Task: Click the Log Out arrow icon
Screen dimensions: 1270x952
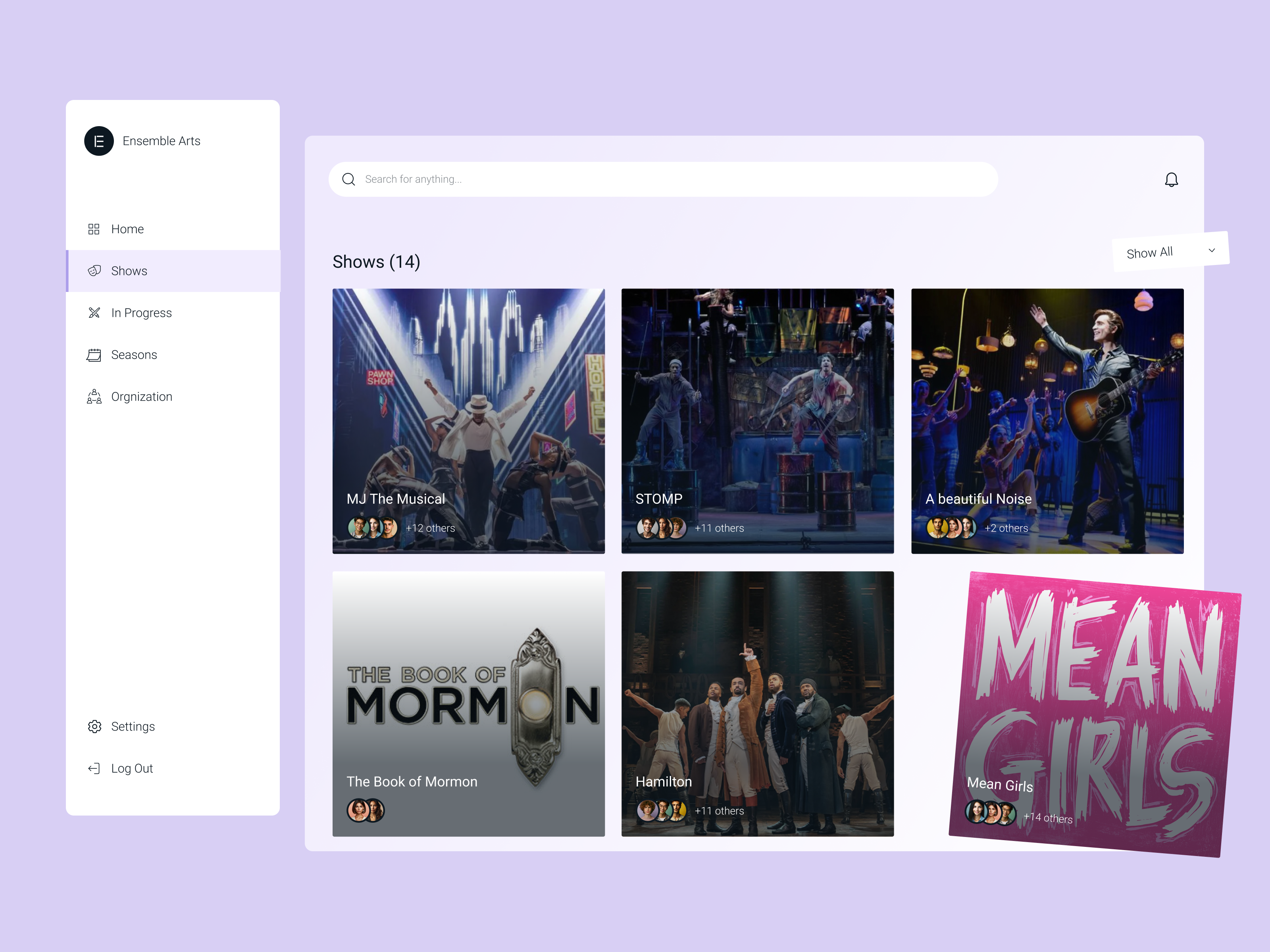Action: [x=94, y=768]
